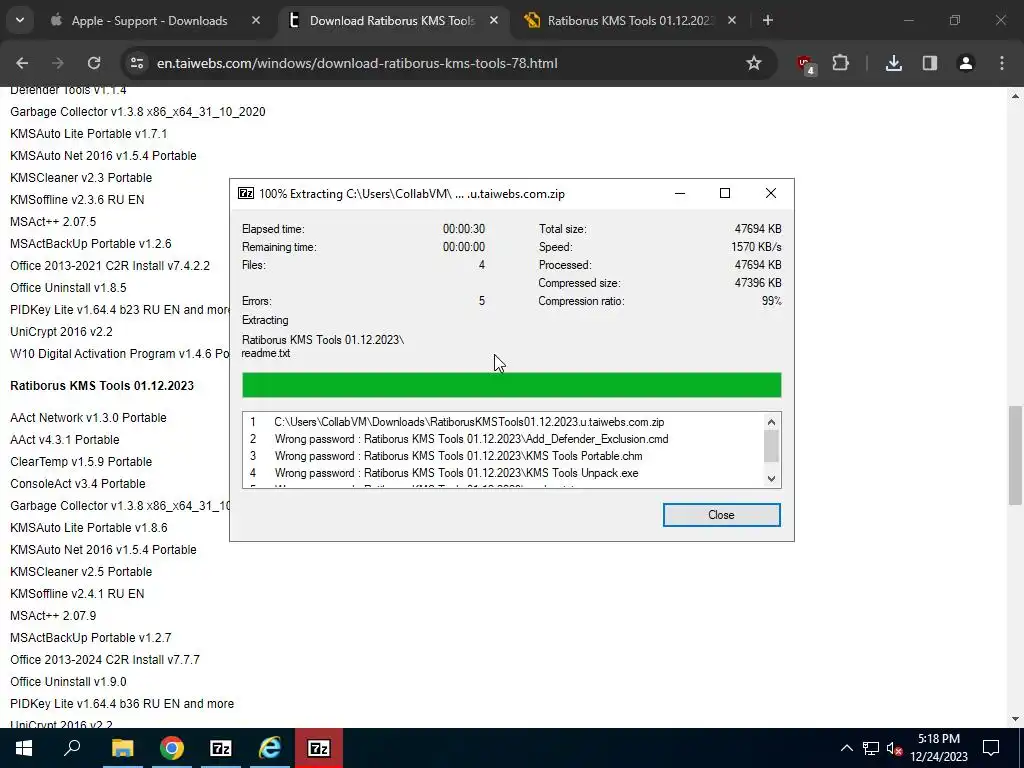Open site information icon in address bar
The image size is (1024, 768).
click(x=137, y=63)
